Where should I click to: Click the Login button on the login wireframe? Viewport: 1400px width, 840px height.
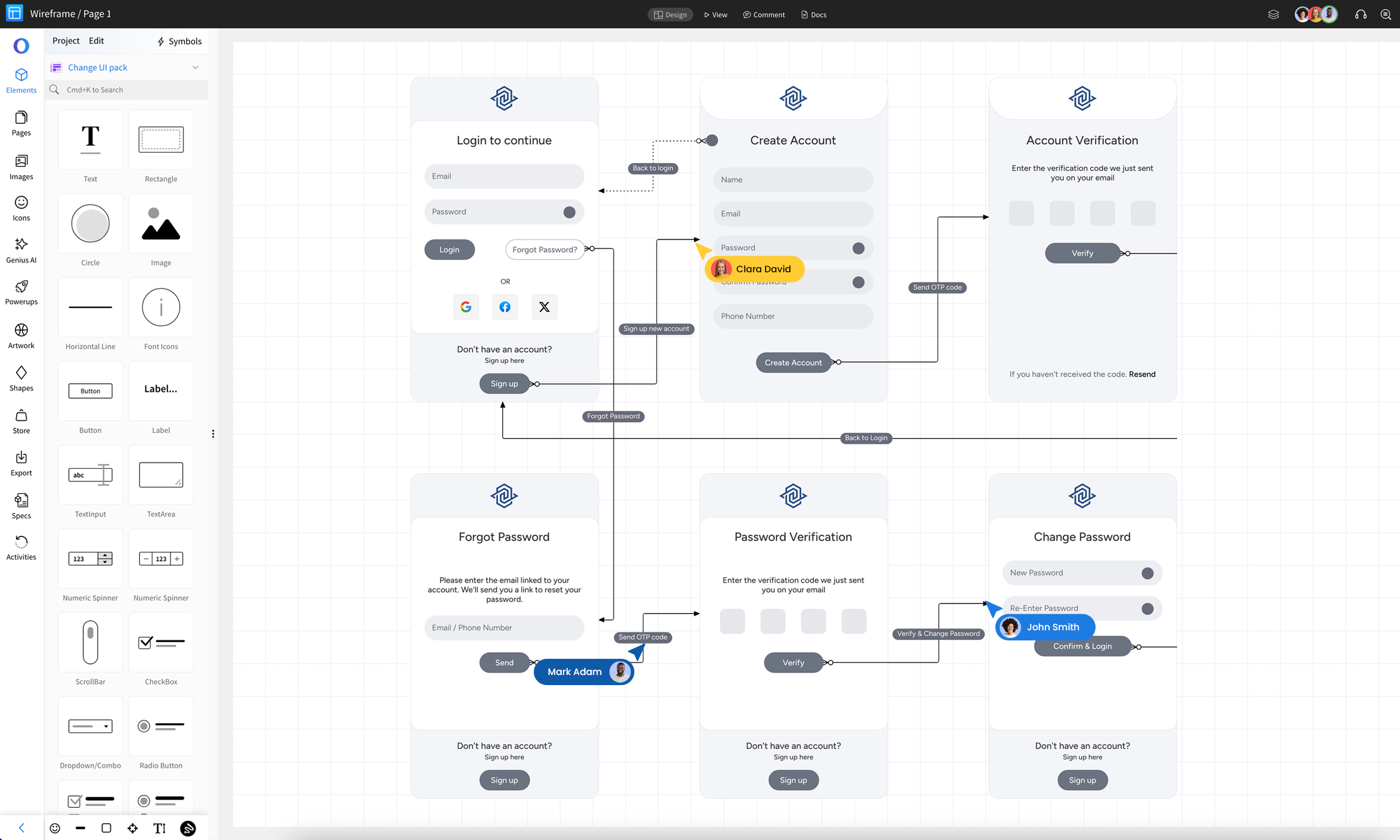click(449, 250)
